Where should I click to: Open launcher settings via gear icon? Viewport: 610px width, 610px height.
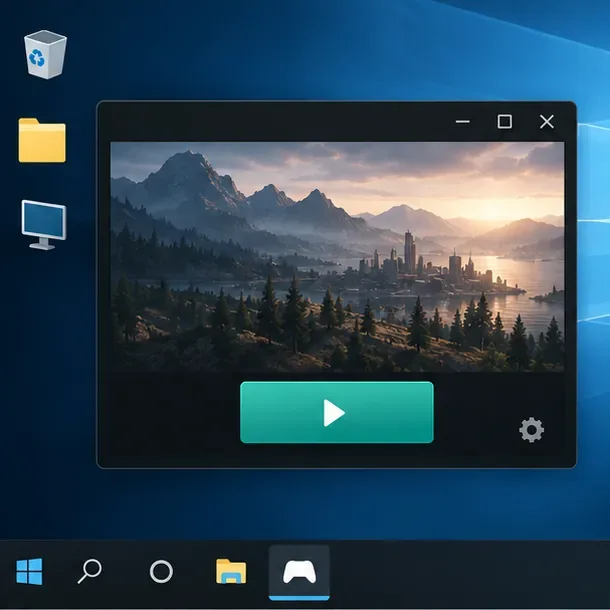tap(531, 430)
